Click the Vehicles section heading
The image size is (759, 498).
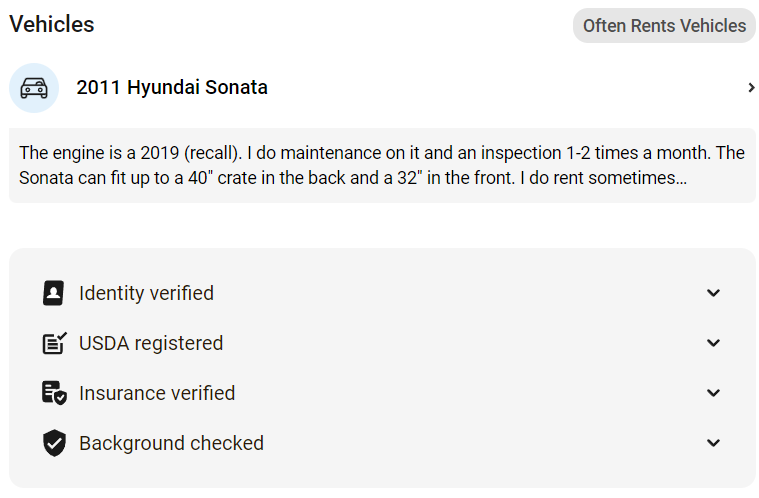52,24
